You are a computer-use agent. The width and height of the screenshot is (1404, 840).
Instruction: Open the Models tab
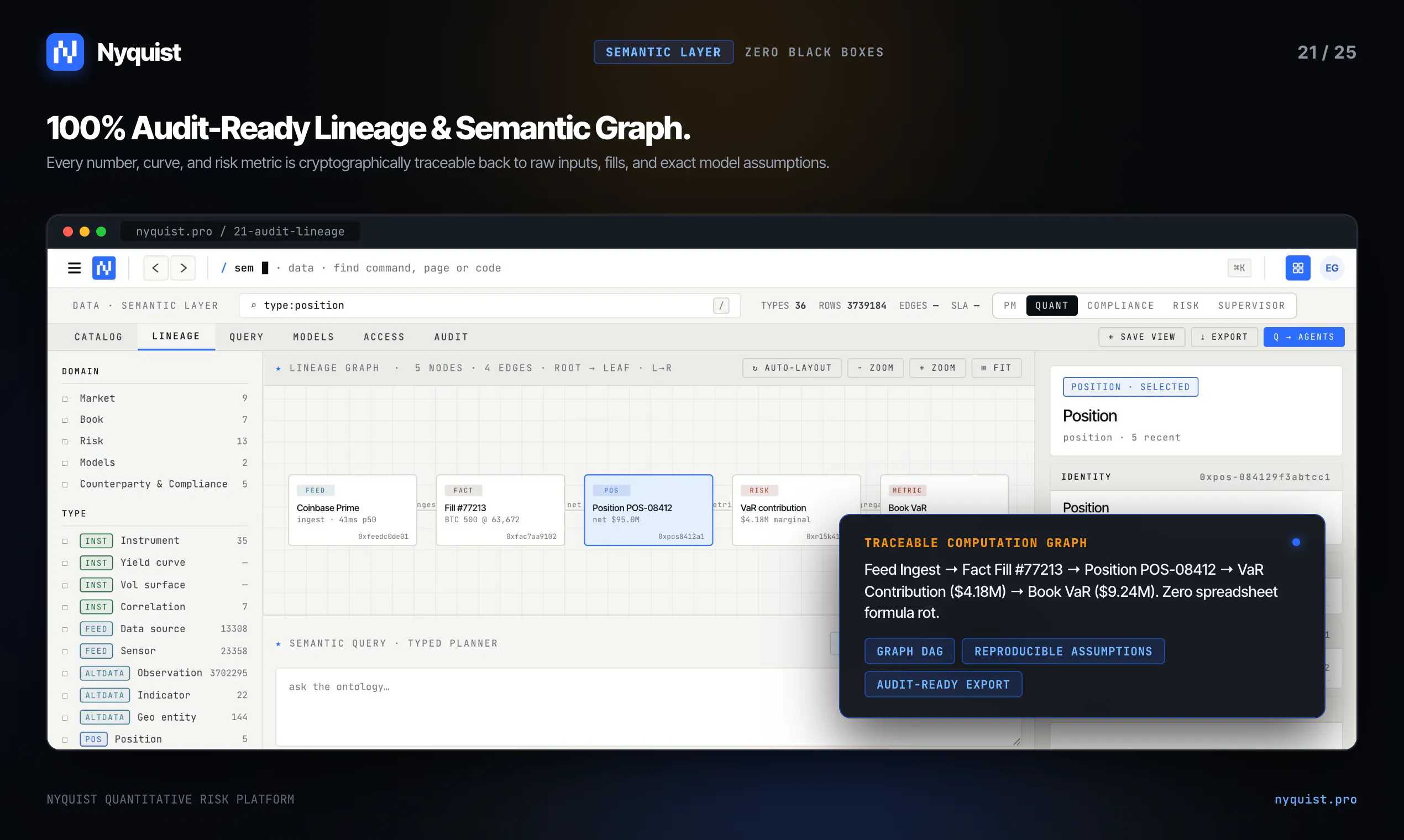pyautogui.click(x=313, y=337)
